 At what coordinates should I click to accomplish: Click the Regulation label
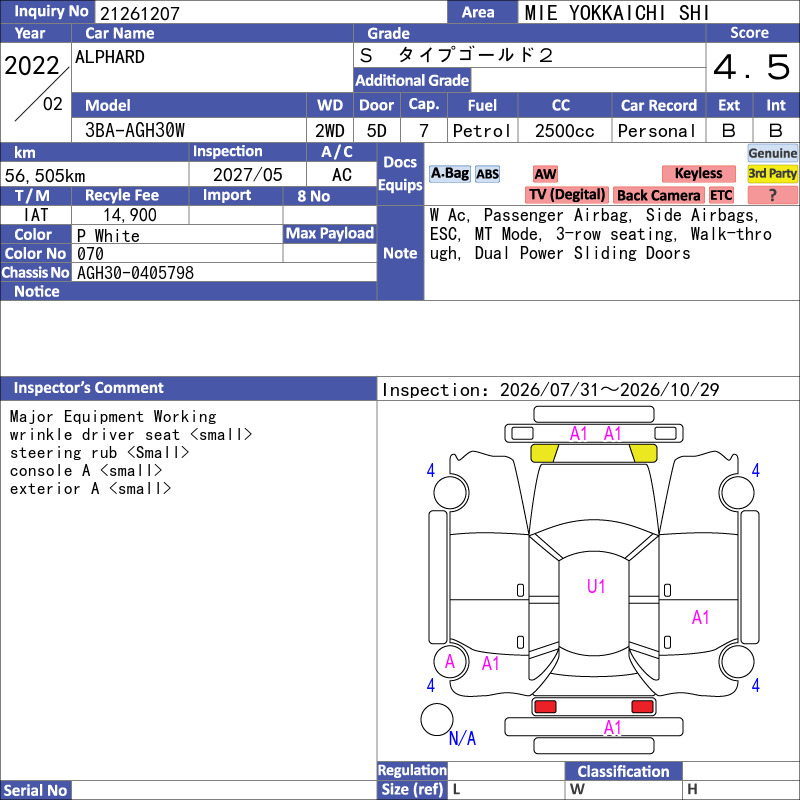[x=412, y=770]
